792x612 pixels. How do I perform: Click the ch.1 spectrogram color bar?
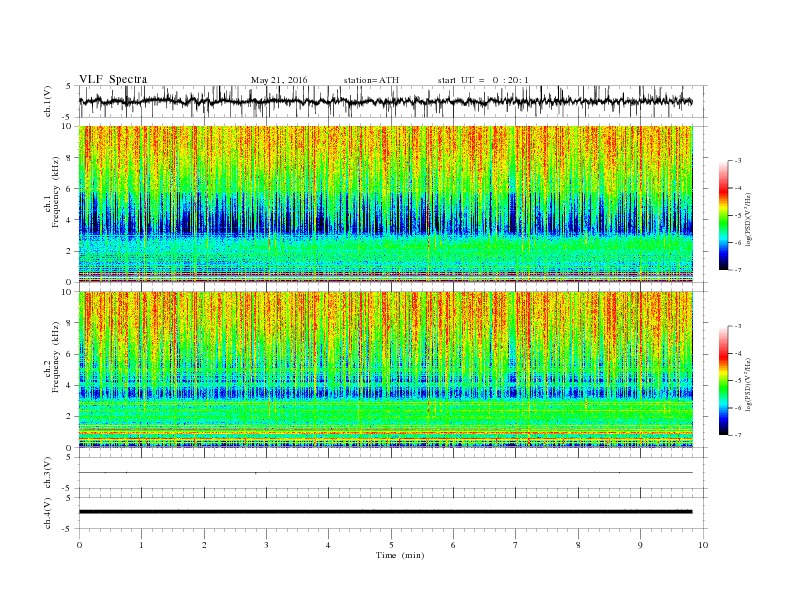723,216
